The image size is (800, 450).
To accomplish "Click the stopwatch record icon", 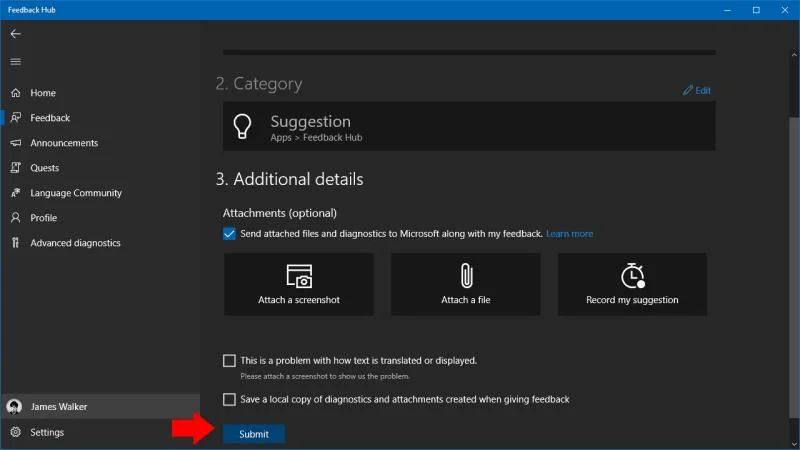I will (x=633, y=276).
